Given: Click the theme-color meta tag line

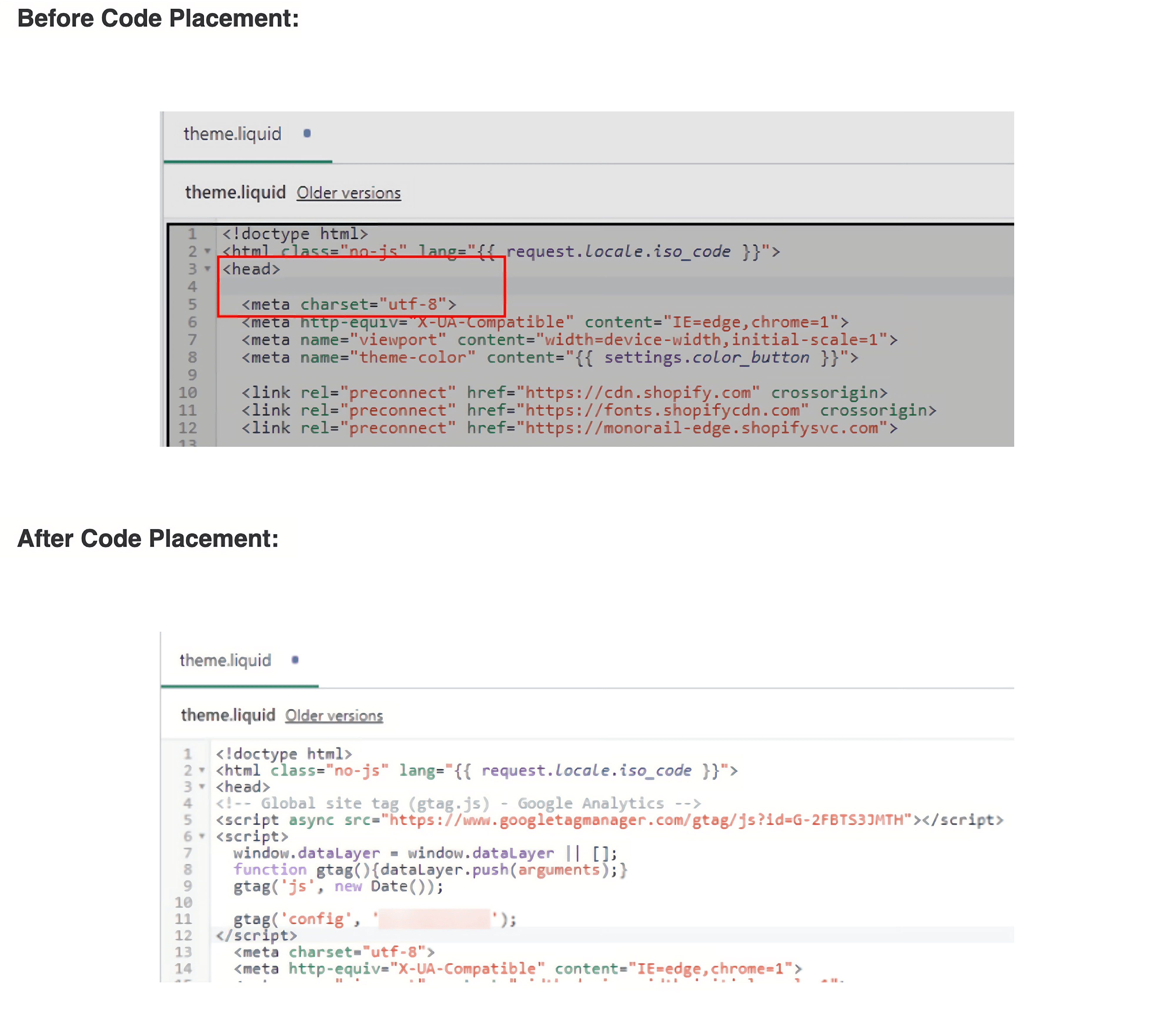Looking at the screenshot, I should (549, 358).
